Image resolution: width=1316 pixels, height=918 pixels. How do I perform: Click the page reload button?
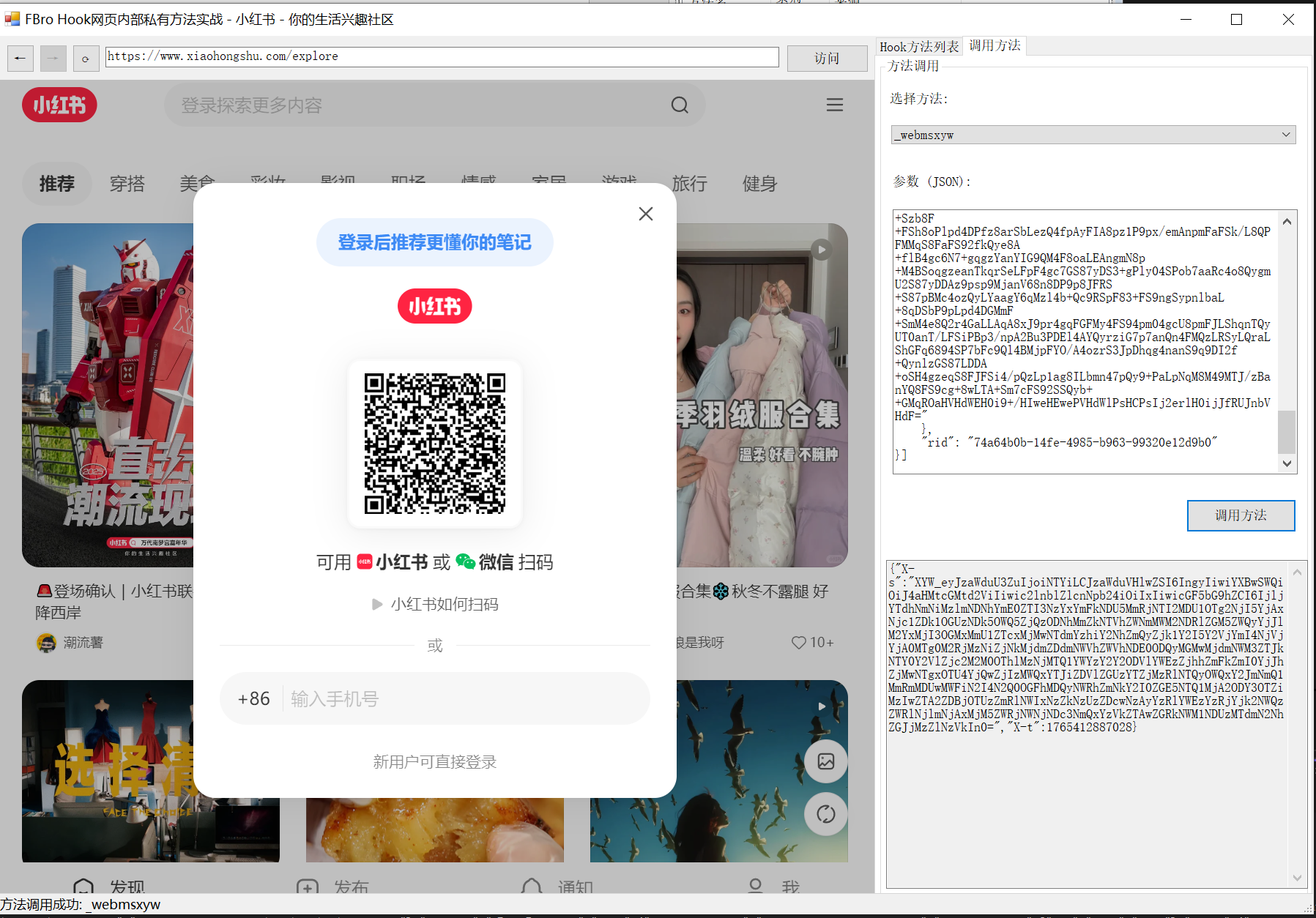[86, 58]
